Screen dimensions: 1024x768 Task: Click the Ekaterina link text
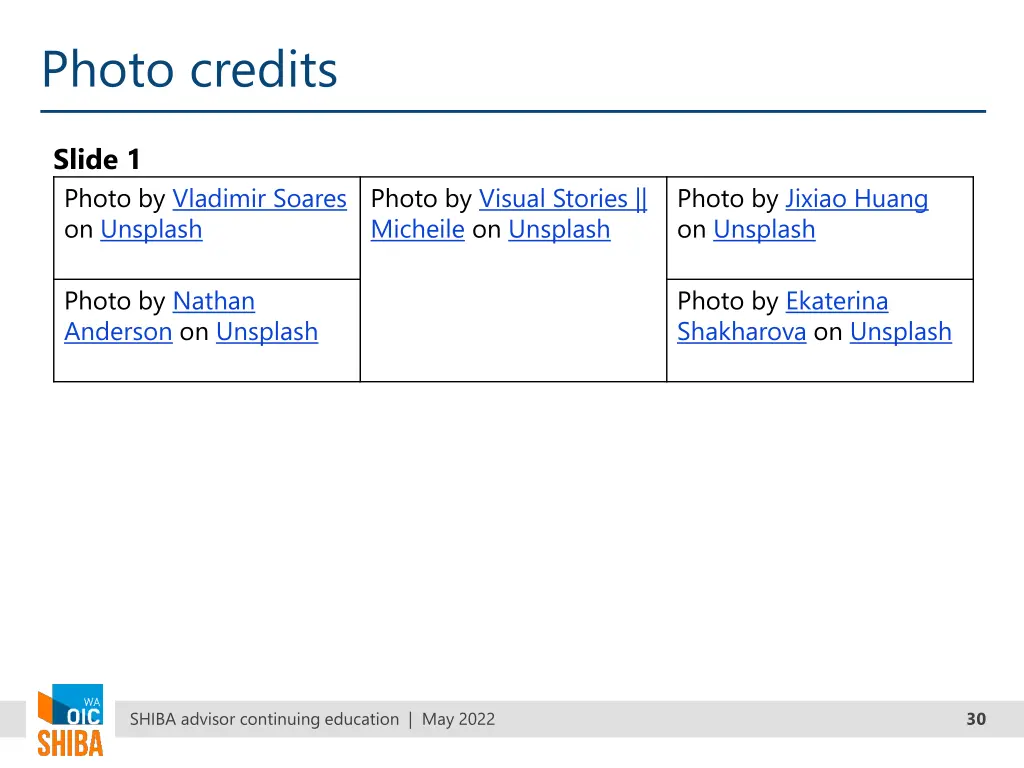tap(837, 301)
